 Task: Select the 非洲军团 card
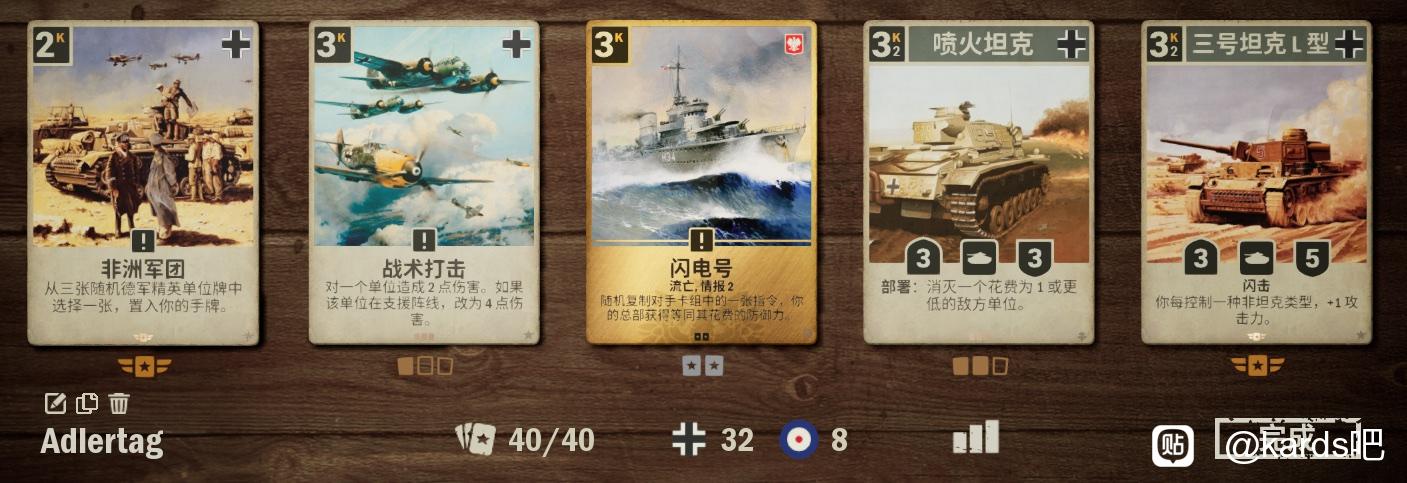point(143,183)
